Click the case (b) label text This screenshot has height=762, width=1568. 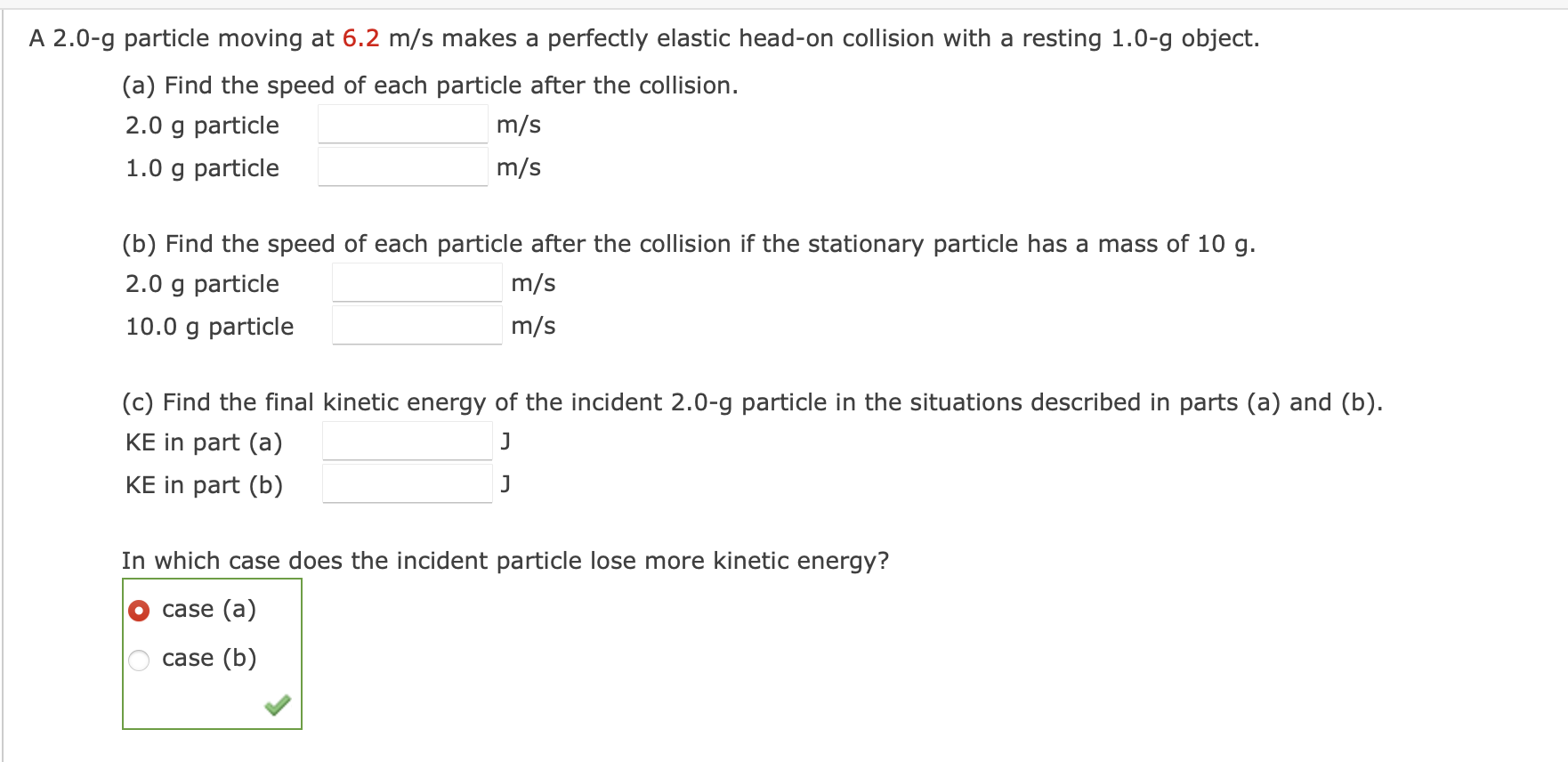point(210,659)
